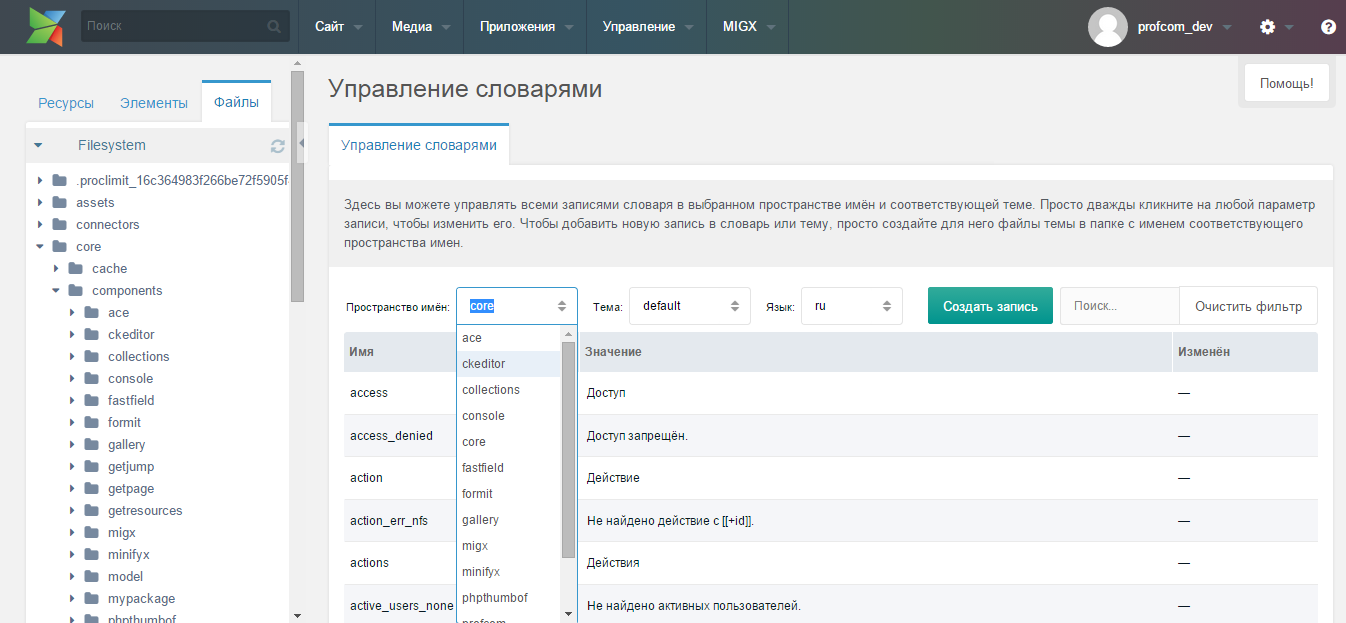Select formit in the namespace dropdown list
1346x623 pixels.
pyautogui.click(x=477, y=493)
